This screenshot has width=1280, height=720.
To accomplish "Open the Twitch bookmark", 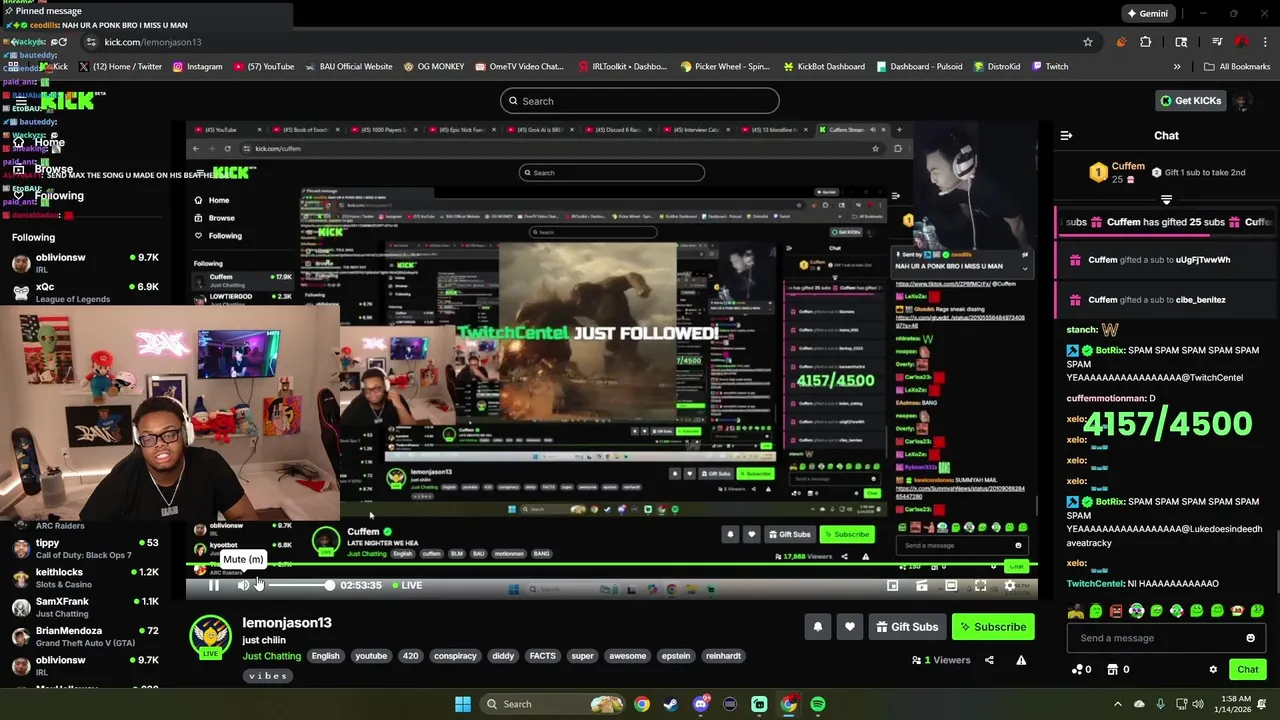I will [x=1049, y=66].
